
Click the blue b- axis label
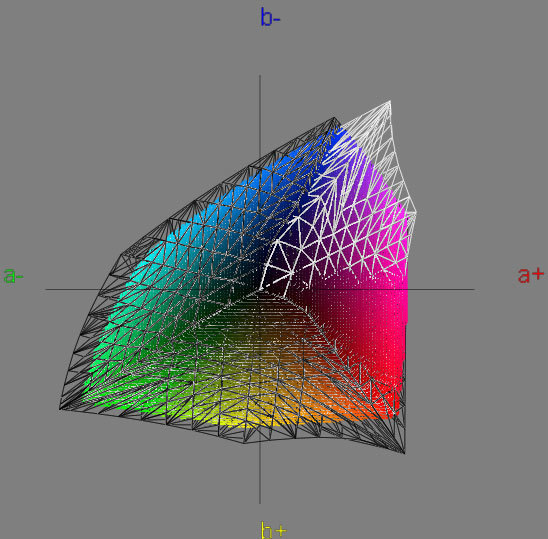pos(271,17)
